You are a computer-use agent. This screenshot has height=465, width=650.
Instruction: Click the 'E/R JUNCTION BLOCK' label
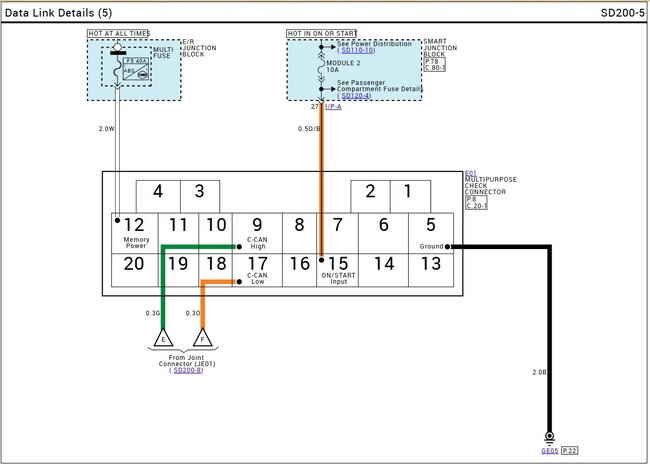[x=199, y=48]
